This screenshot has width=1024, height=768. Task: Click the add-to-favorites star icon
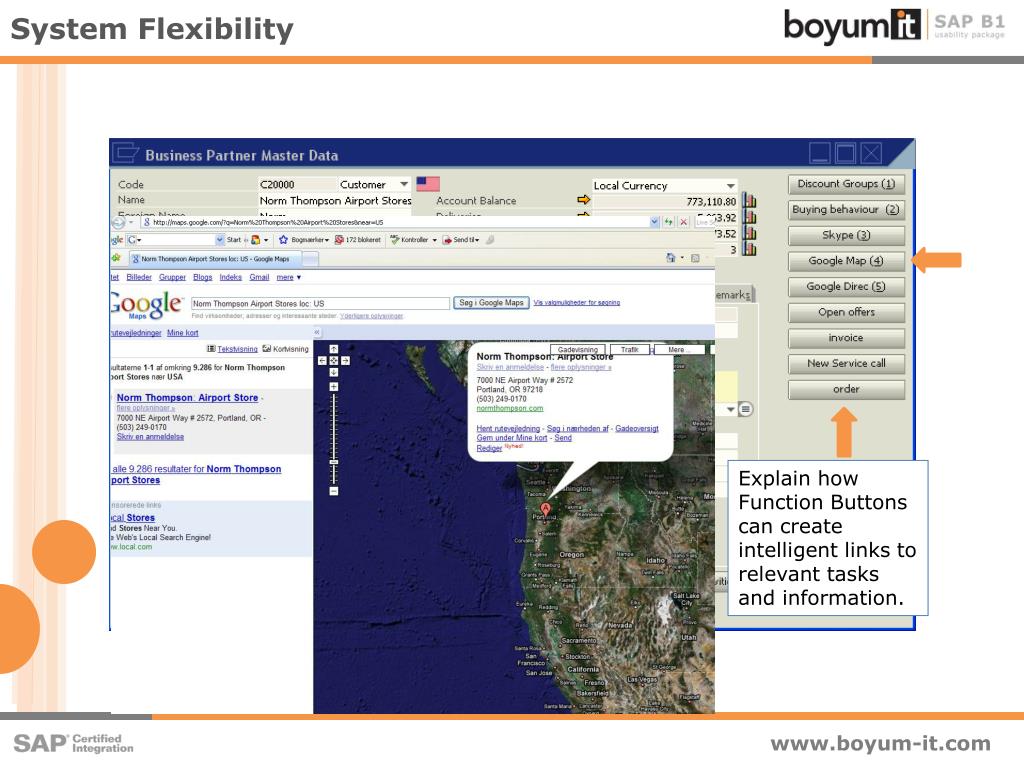[x=116, y=258]
